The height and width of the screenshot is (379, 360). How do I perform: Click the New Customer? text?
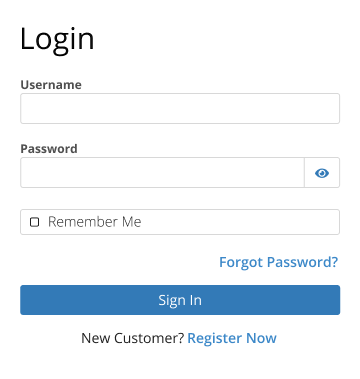click(x=133, y=338)
